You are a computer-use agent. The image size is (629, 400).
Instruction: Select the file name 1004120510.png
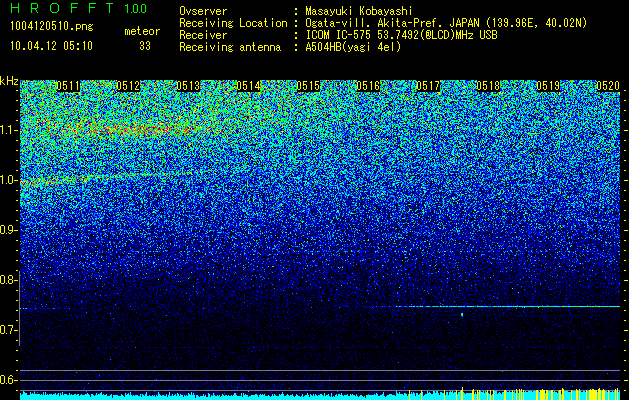coord(52,27)
